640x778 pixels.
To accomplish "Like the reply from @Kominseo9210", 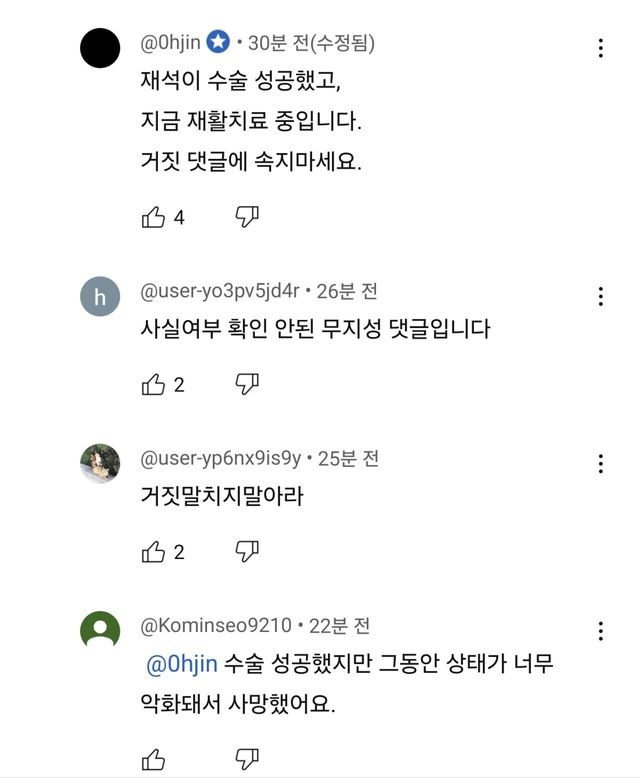I will pyautogui.click(x=153, y=758).
